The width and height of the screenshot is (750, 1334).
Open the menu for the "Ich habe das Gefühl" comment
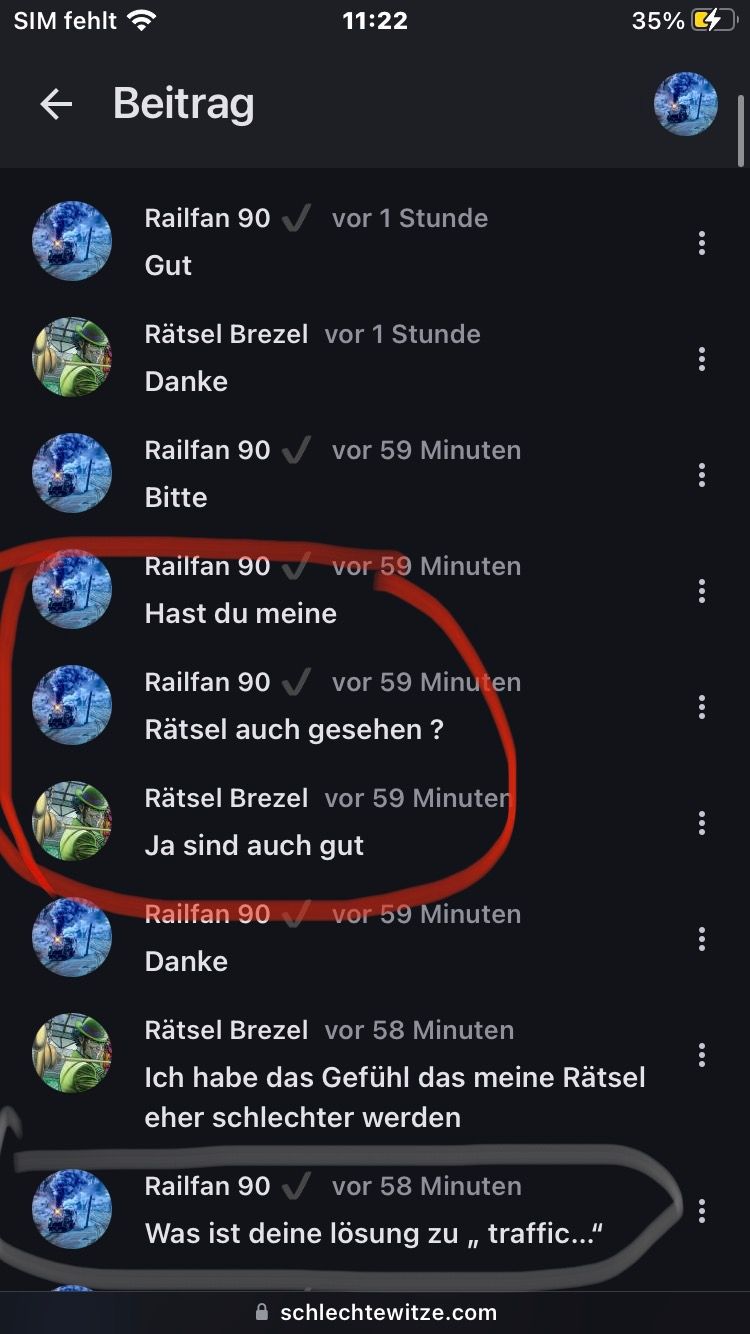click(702, 1054)
